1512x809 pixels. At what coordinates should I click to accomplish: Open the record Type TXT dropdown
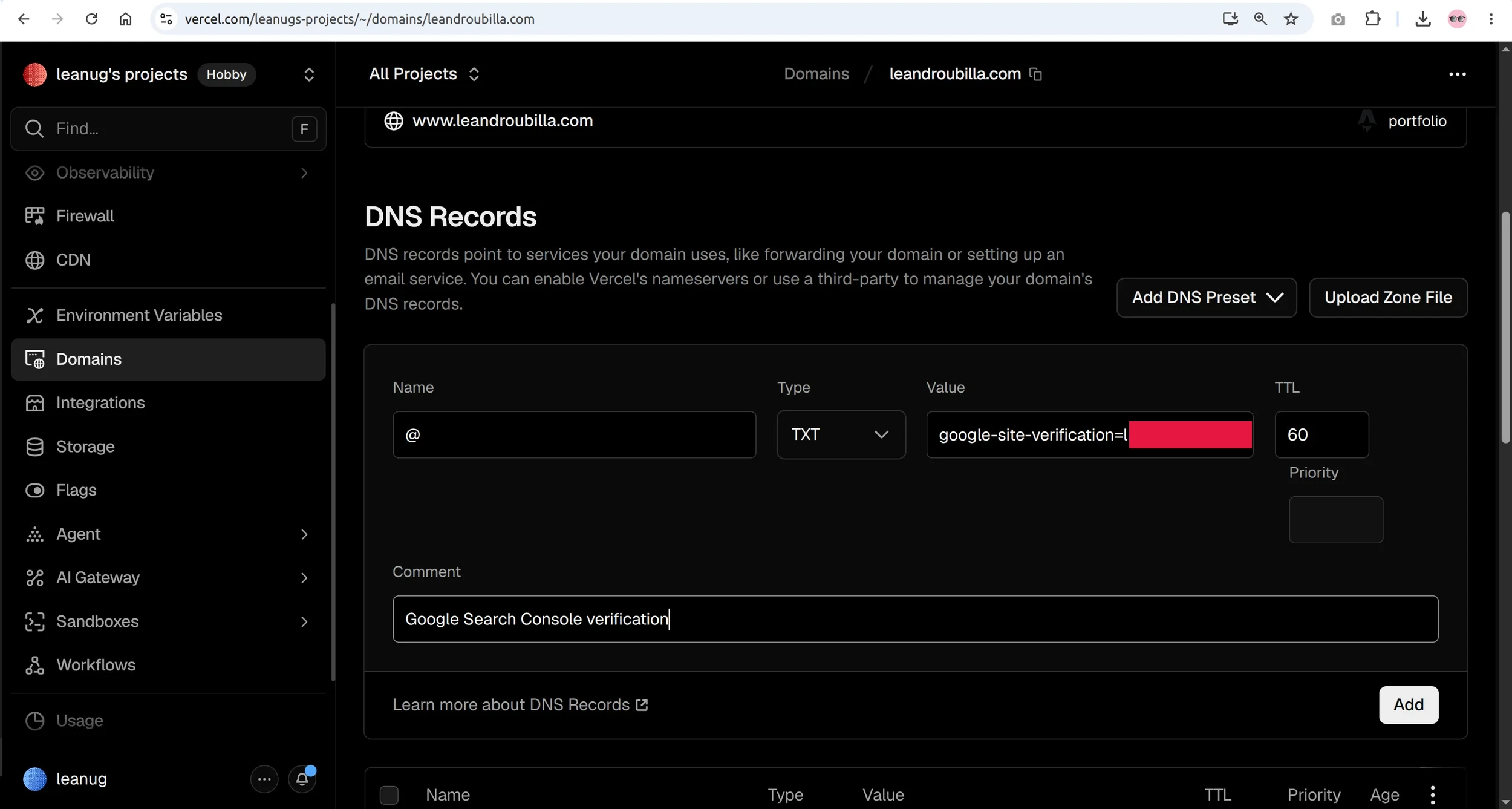coord(841,434)
